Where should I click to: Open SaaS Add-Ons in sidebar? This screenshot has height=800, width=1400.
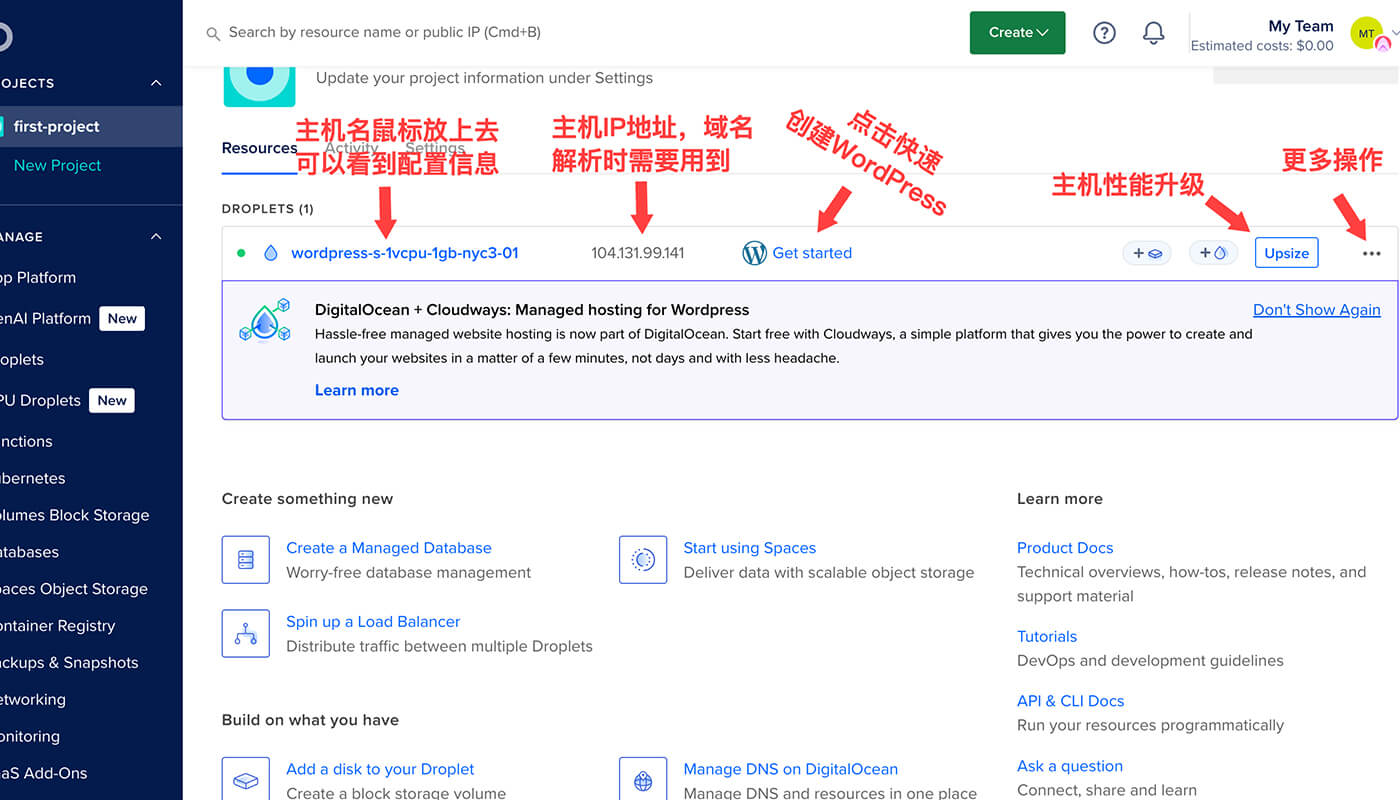coord(43,773)
